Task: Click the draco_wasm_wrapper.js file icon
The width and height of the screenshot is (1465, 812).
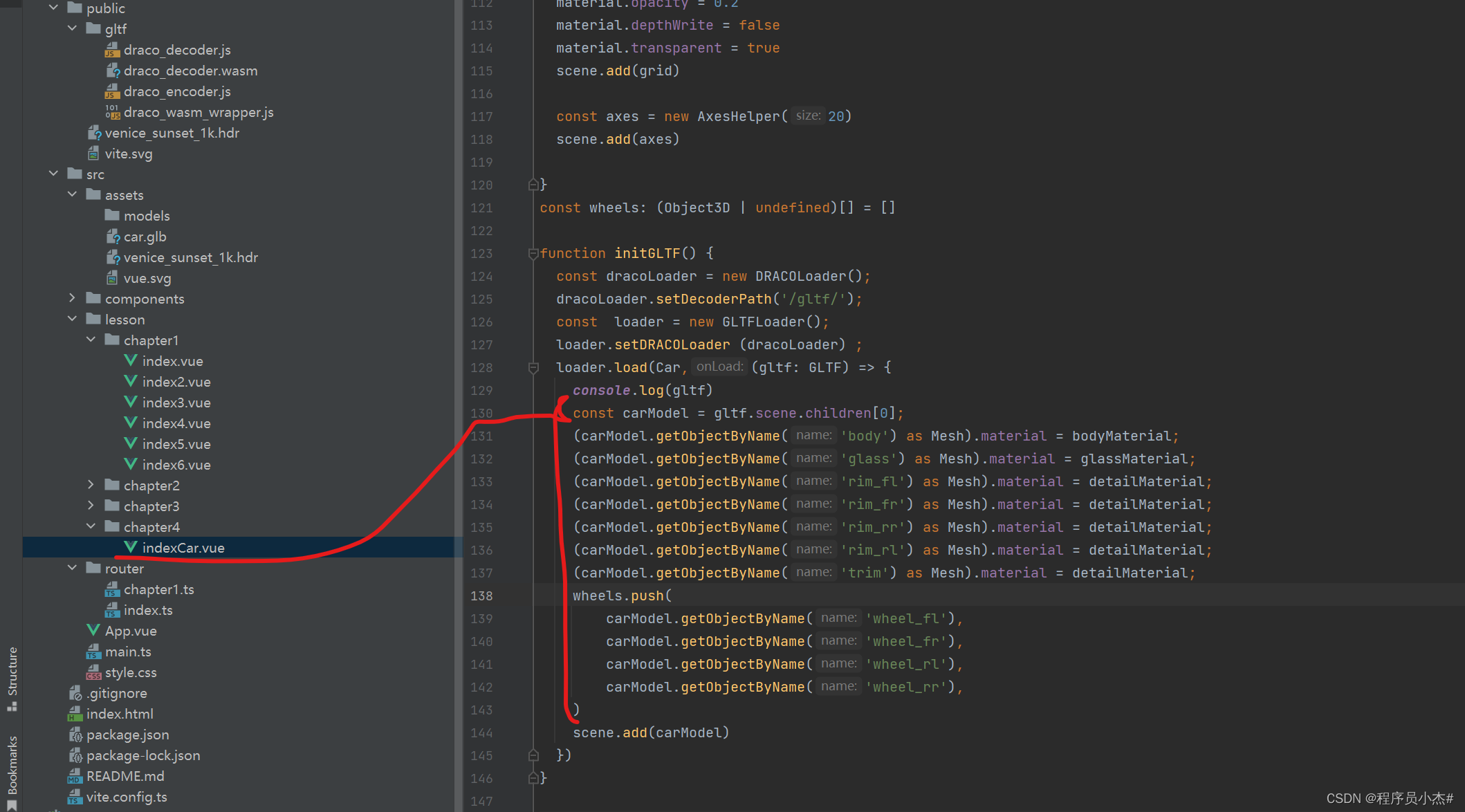Action: 112,112
